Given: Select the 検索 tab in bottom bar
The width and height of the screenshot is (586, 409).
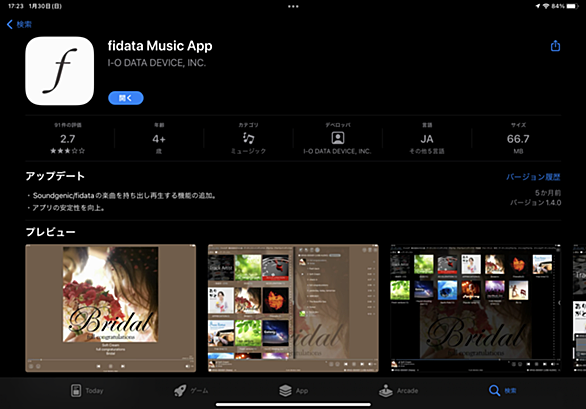Looking at the screenshot, I should [503, 391].
